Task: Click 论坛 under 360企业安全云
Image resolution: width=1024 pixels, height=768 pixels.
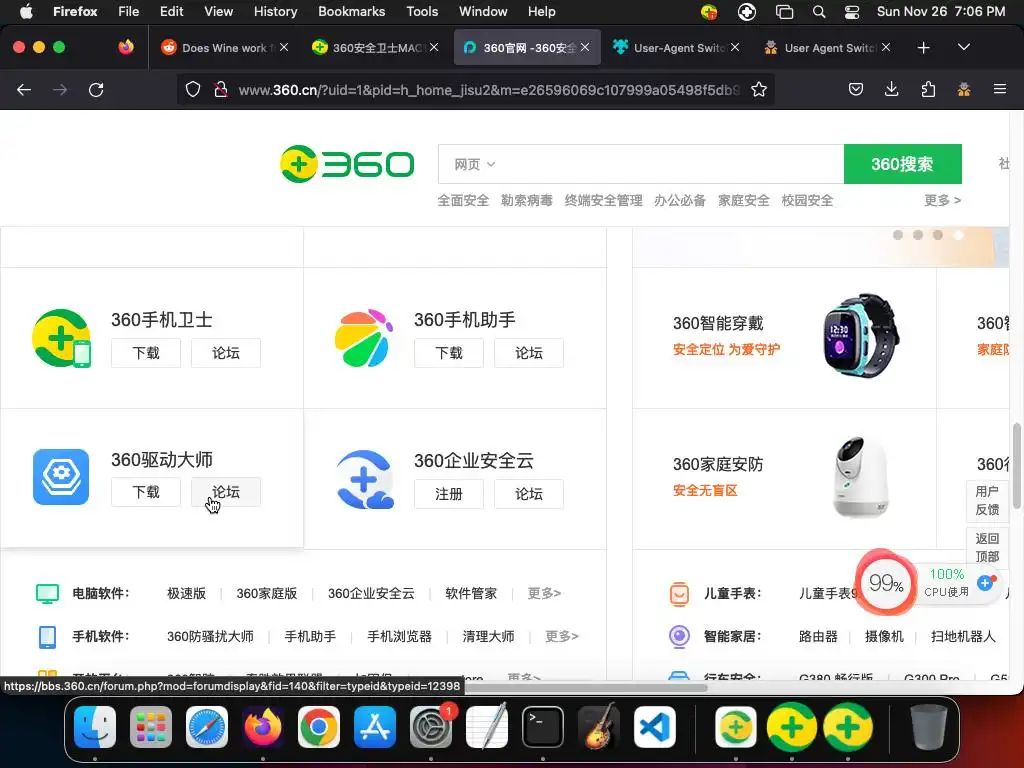Action: click(x=528, y=494)
